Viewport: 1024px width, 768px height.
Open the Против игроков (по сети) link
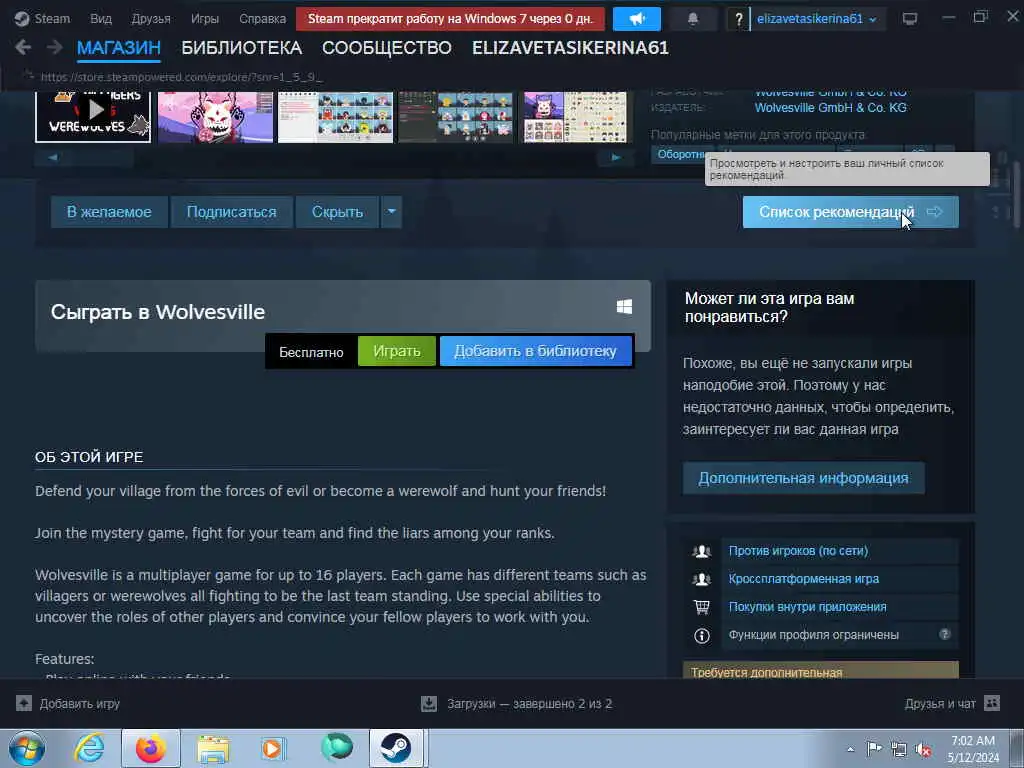click(798, 551)
